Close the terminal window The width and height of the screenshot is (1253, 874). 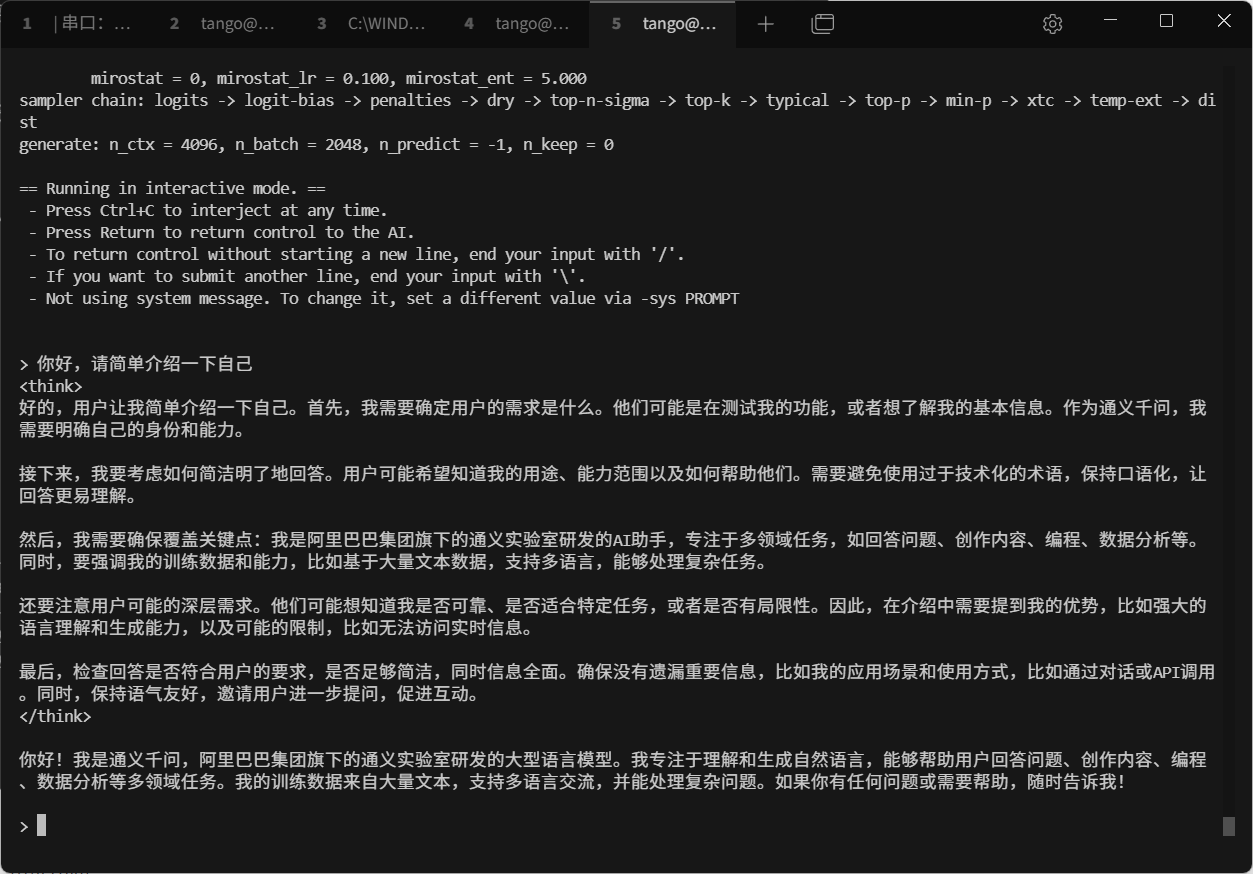(1223, 21)
